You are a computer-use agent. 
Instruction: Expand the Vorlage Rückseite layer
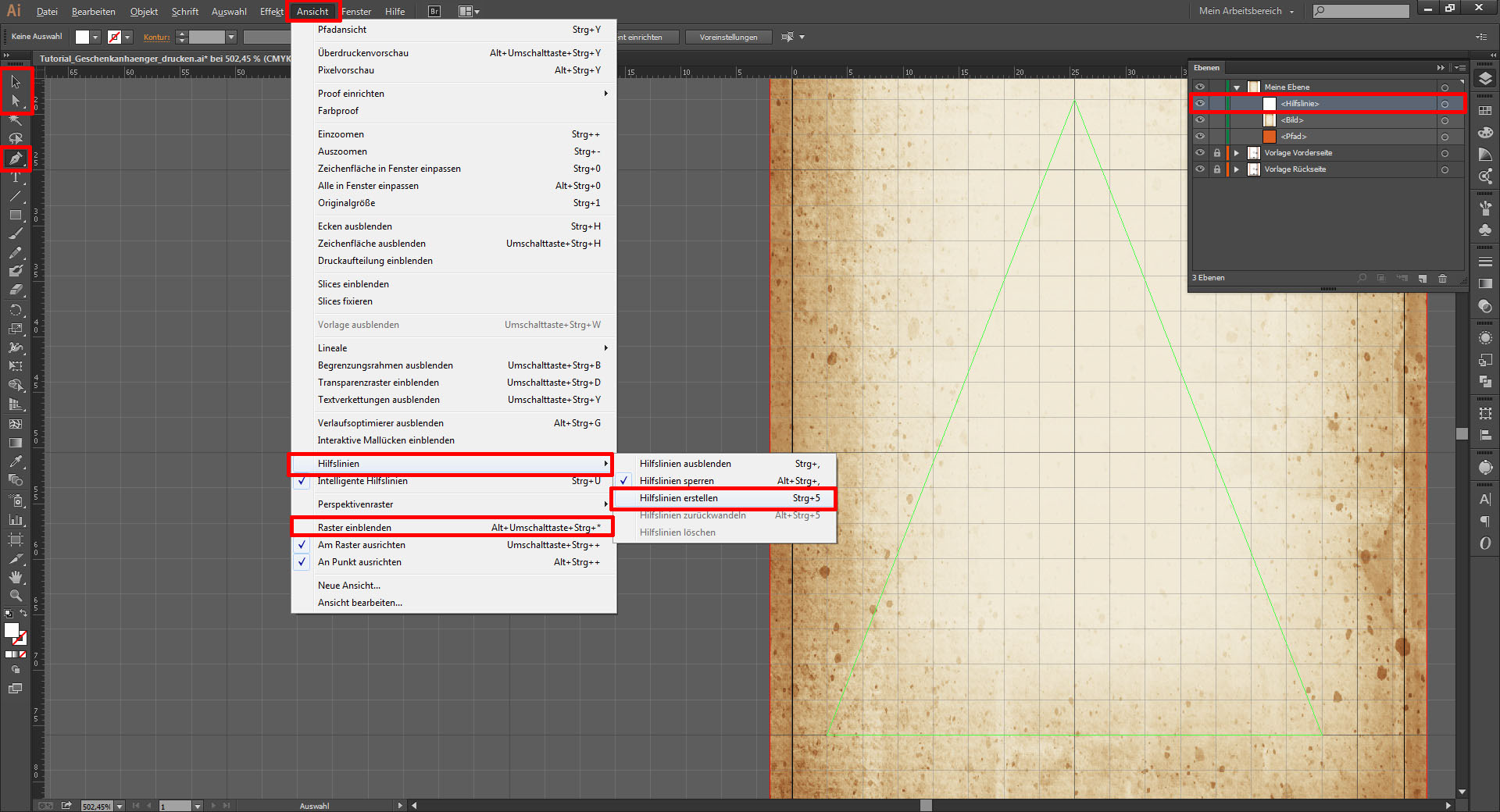1236,169
